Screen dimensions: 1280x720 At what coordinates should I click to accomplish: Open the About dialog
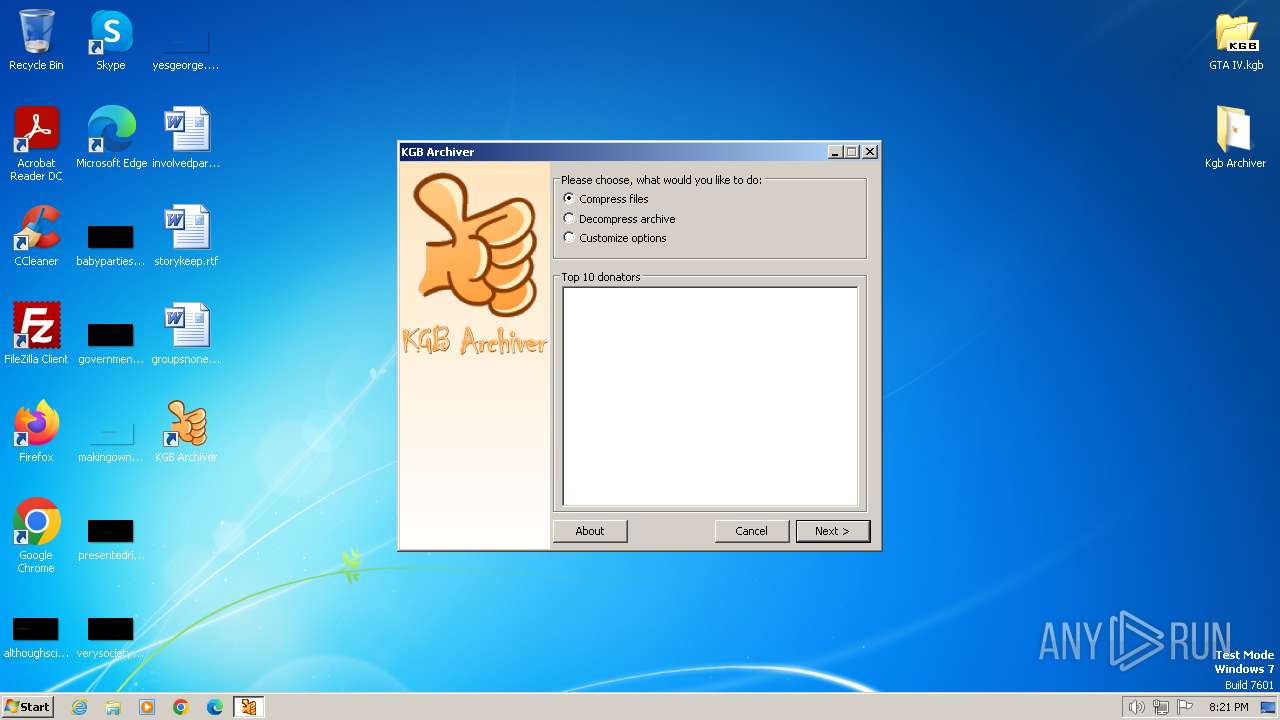(590, 531)
